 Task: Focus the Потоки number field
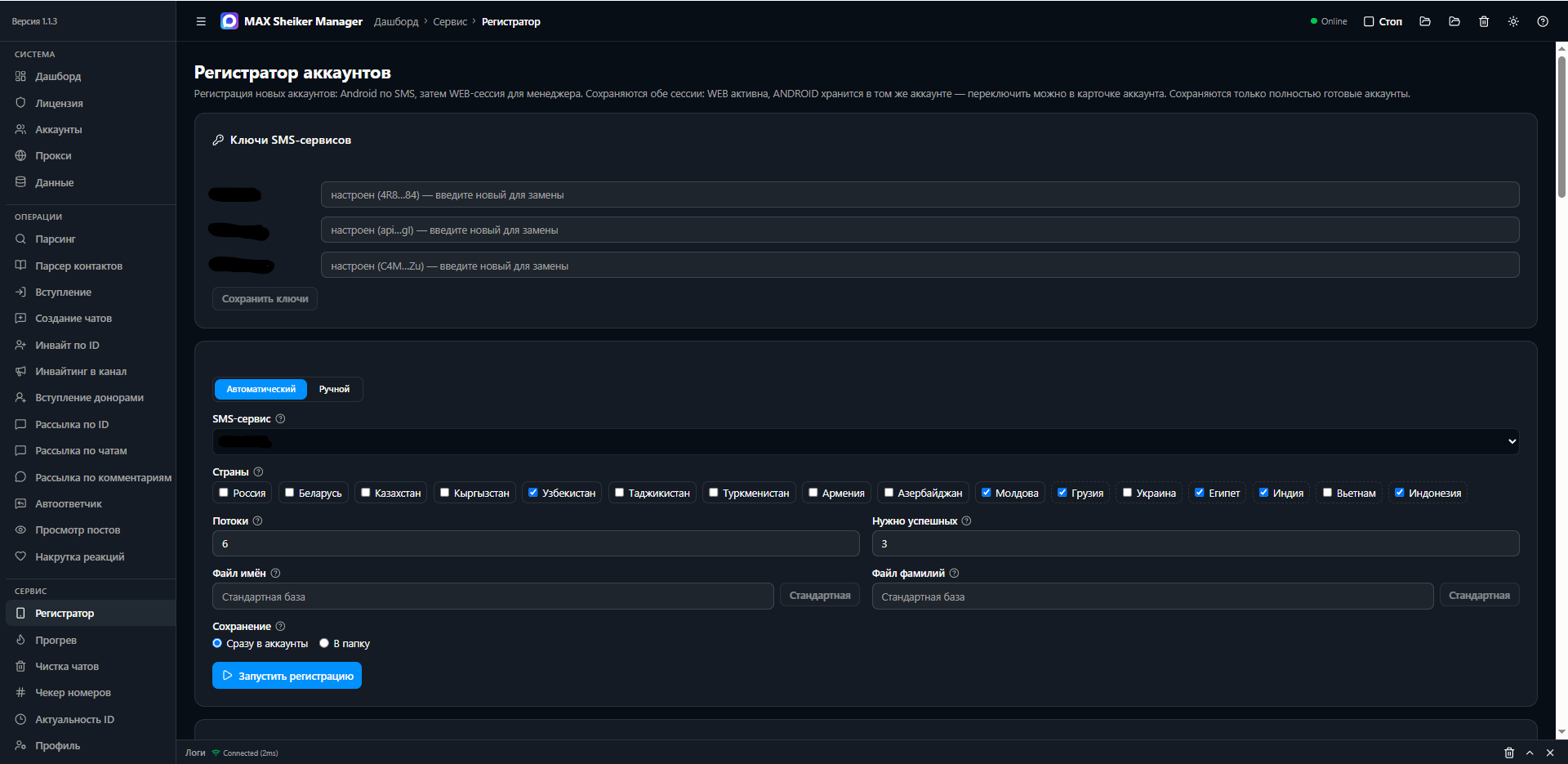536,543
